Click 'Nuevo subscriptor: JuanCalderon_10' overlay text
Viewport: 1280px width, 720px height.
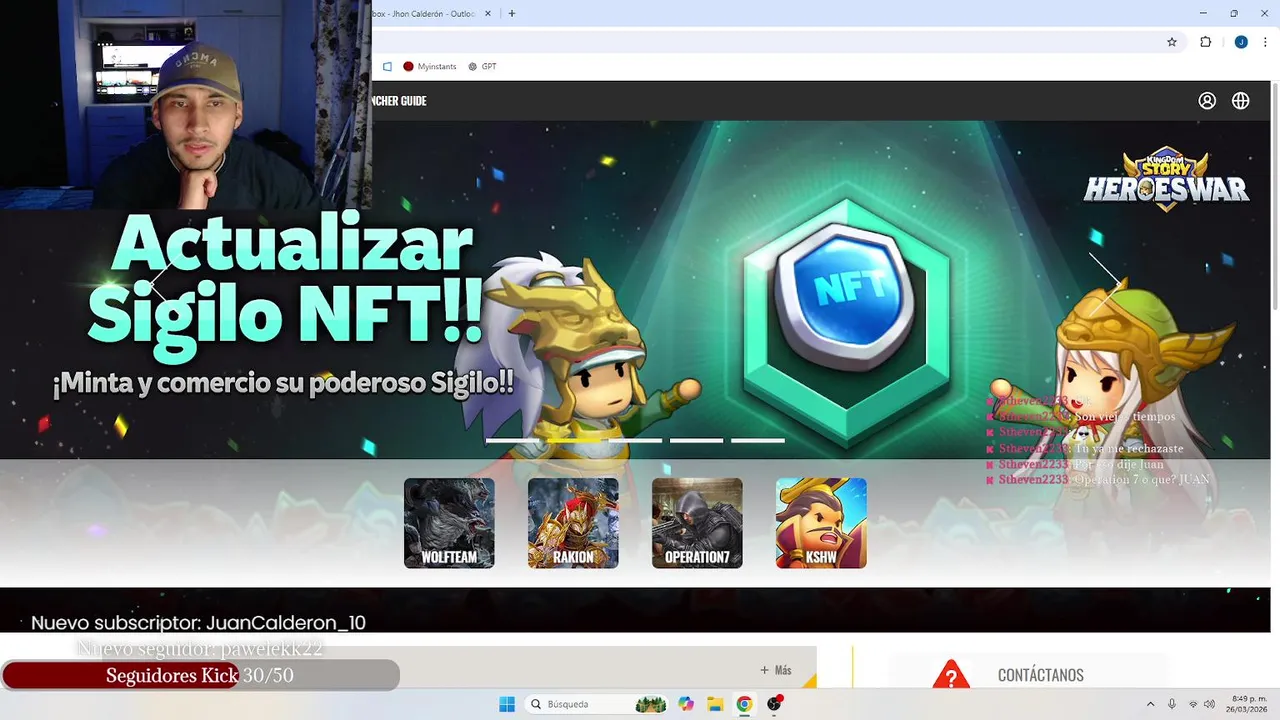coord(198,623)
